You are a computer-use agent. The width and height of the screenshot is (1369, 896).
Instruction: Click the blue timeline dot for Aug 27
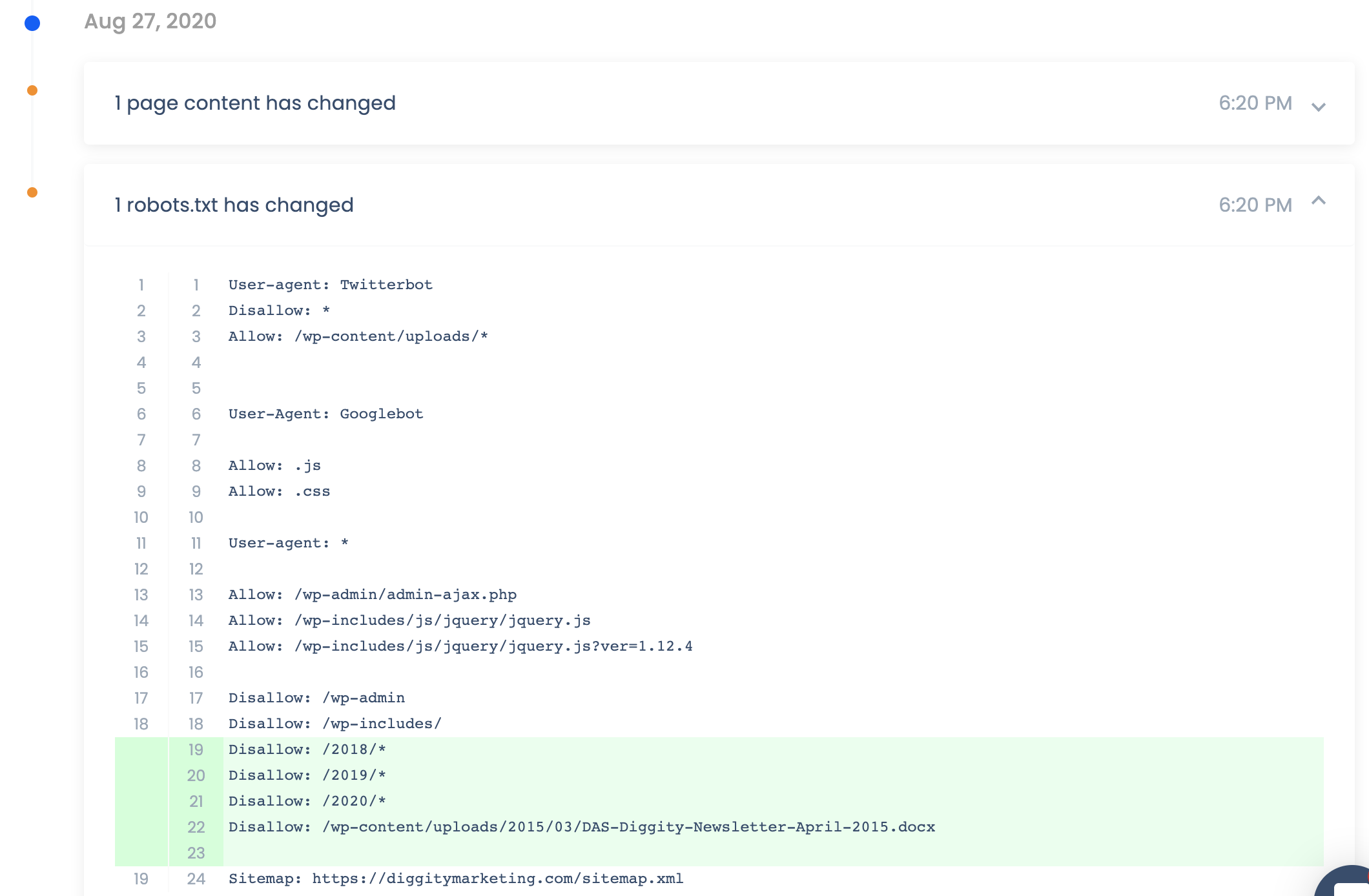point(32,23)
